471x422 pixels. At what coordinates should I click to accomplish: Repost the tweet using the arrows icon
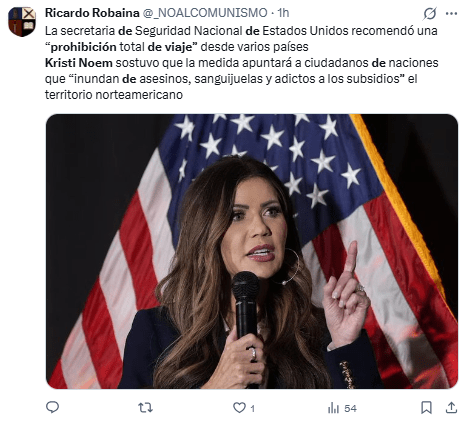(x=145, y=407)
